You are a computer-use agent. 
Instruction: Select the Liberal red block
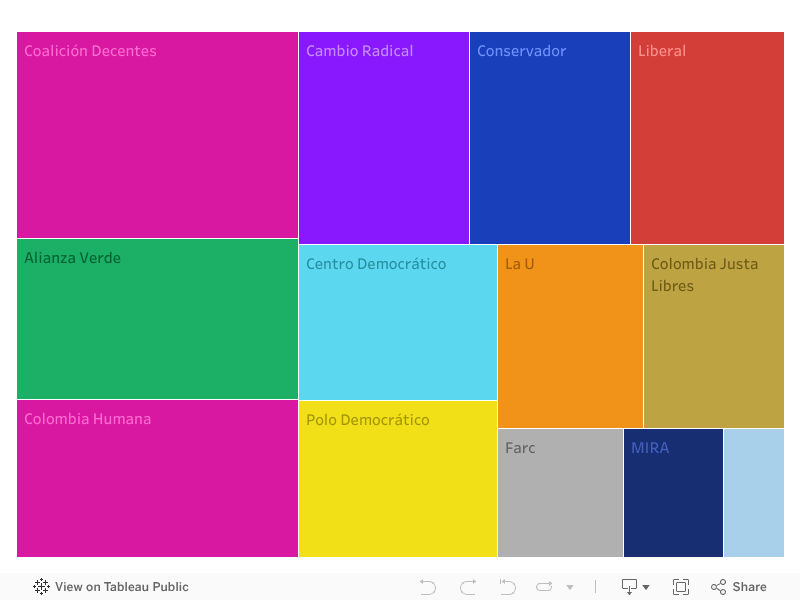click(707, 138)
